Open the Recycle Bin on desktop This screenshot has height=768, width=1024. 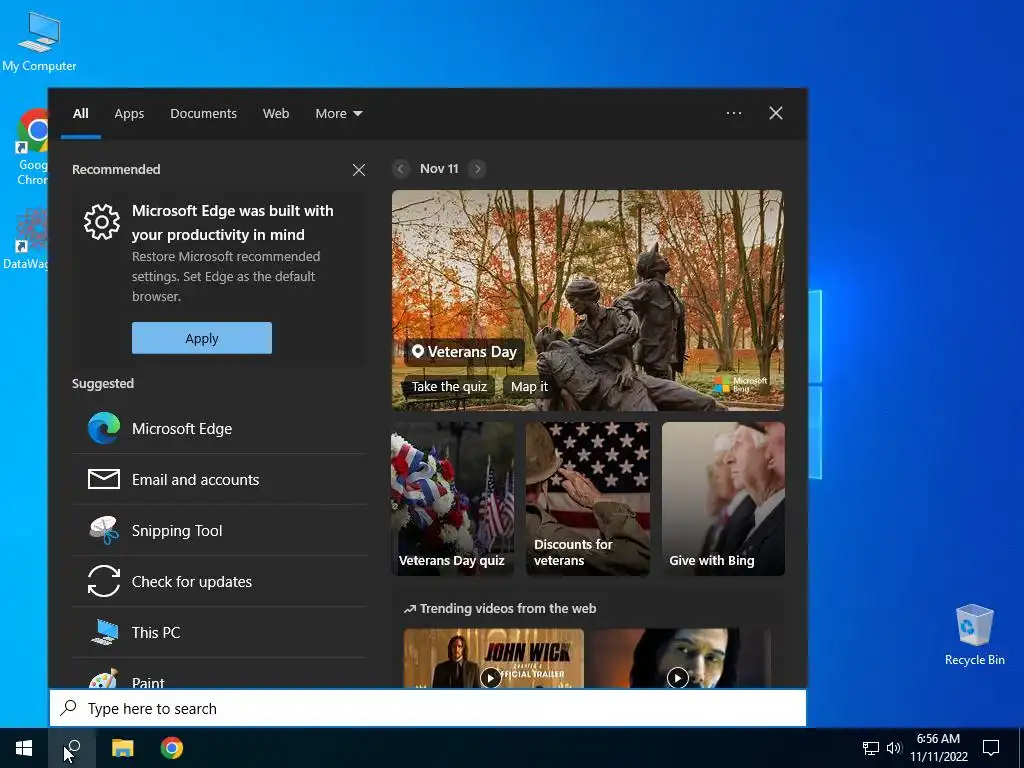point(974,635)
